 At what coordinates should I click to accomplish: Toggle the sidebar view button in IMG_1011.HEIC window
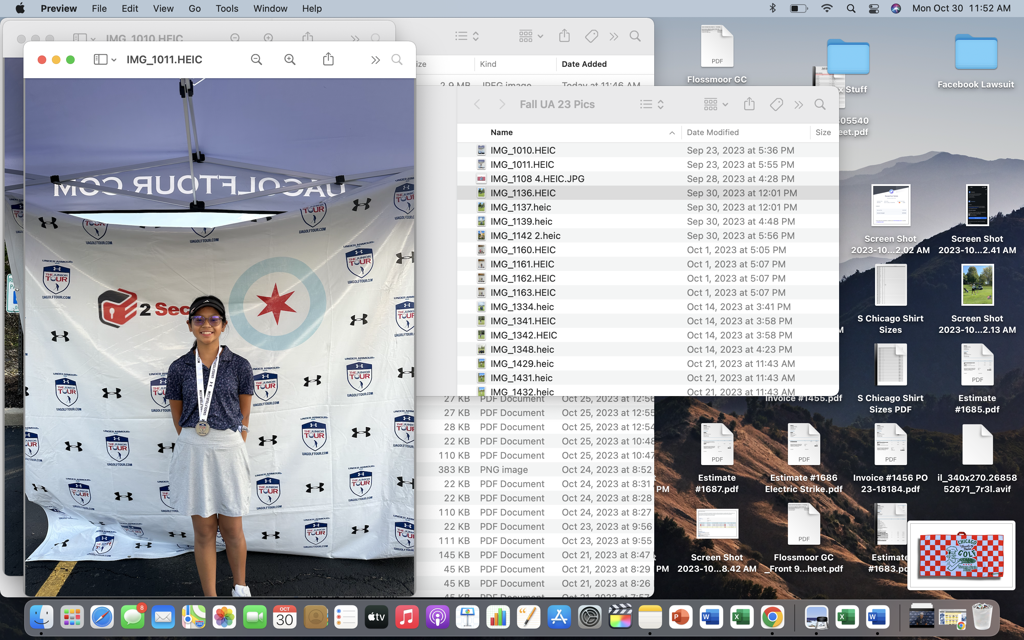(101, 59)
